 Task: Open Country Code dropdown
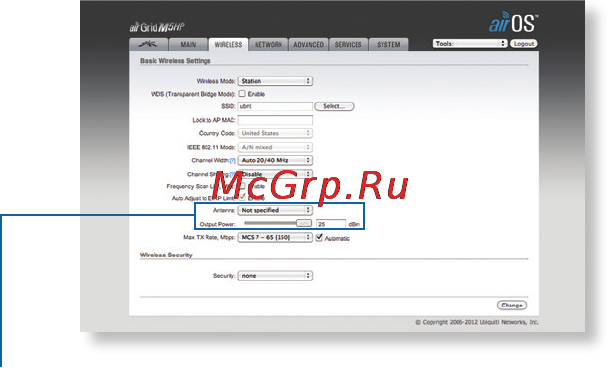point(275,133)
